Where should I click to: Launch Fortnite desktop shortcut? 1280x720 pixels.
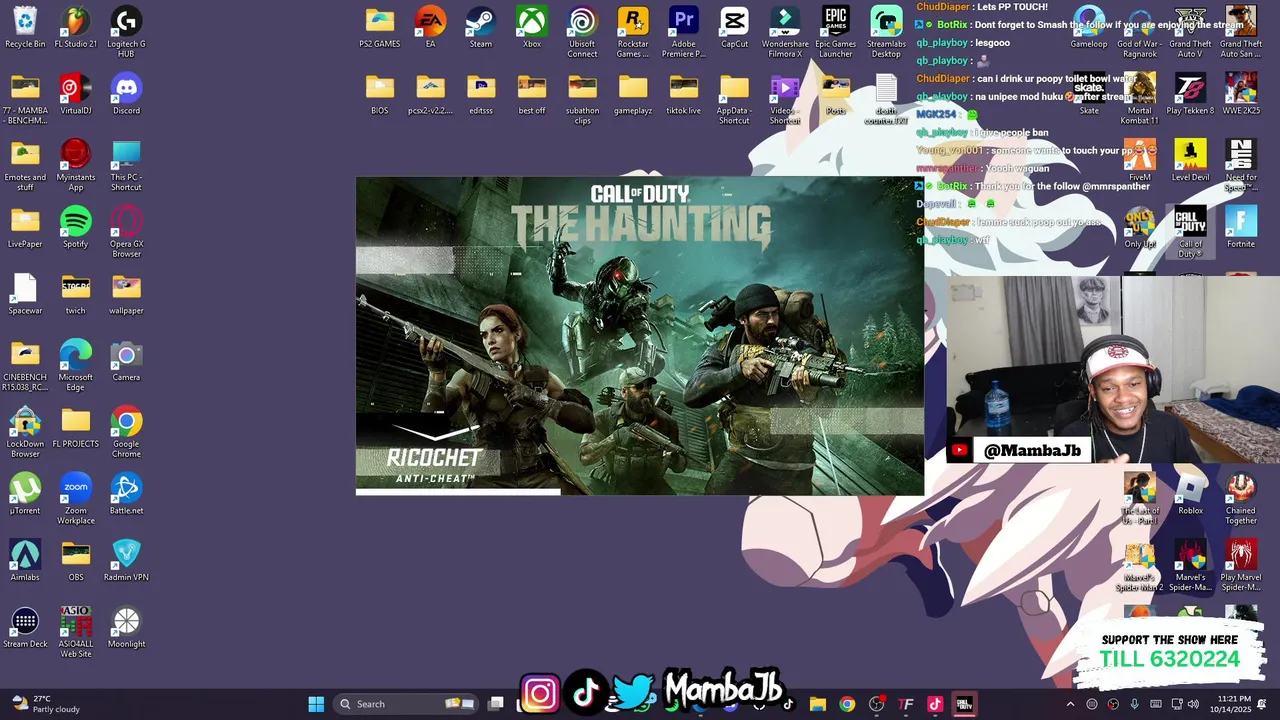1241,227
